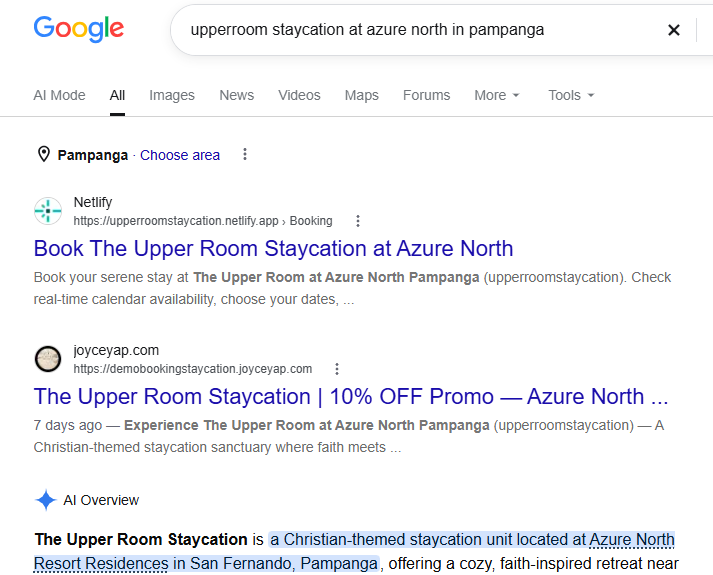Open the Forums tab
The width and height of the screenshot is (713, 575).
point(427,95)
